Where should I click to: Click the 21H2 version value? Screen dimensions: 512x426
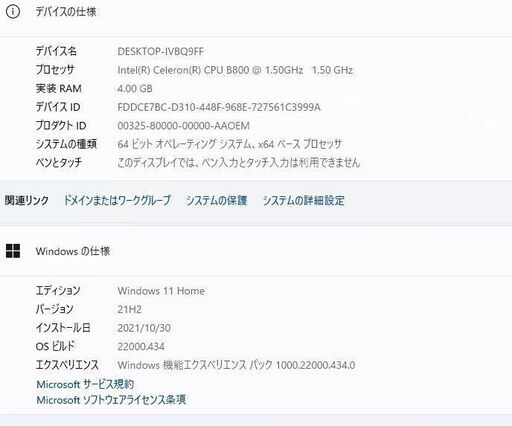tap(129, 310)
